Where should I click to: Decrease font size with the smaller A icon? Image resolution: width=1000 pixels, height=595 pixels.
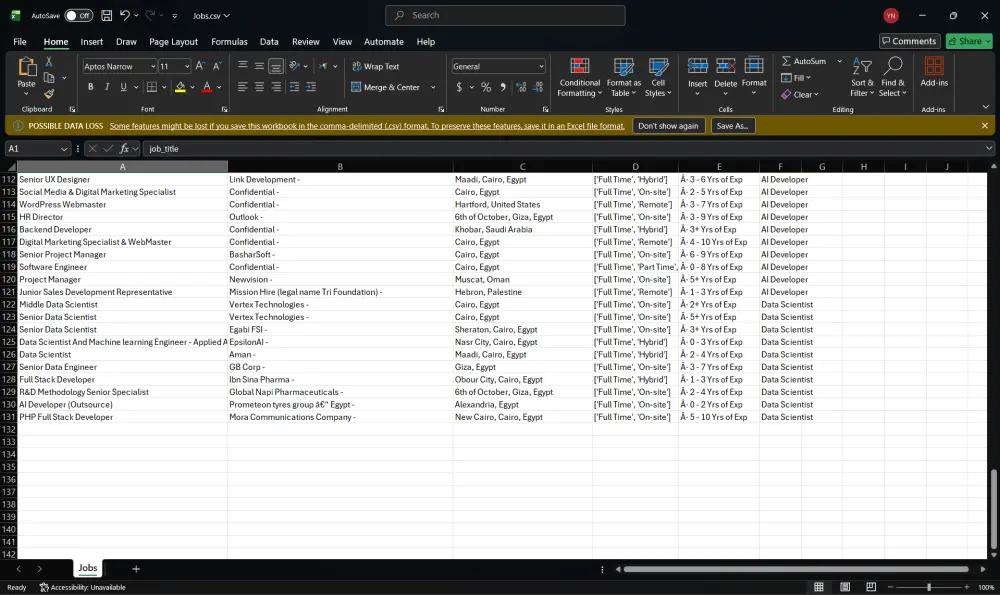point(217,66)
